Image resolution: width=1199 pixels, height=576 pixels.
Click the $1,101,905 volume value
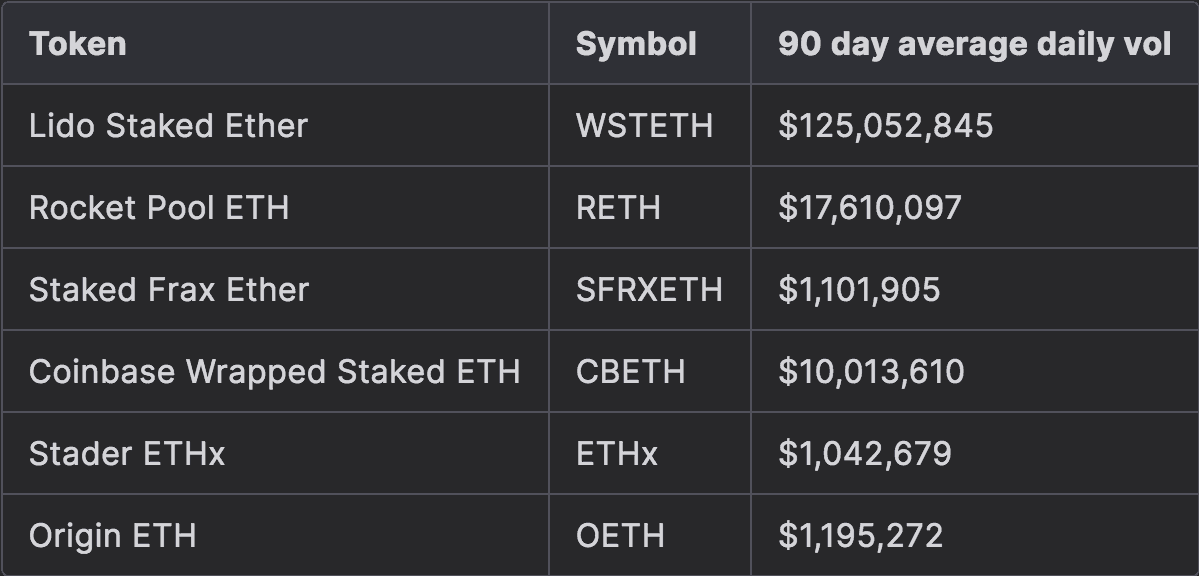click(x=859, y=290)
